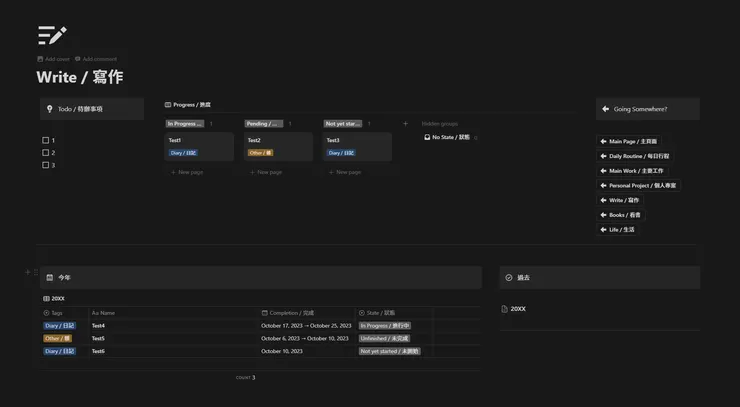The width and height of the screenshot is (740, 407).
Task: Click the Tags column header
Action: pos(53,313)
